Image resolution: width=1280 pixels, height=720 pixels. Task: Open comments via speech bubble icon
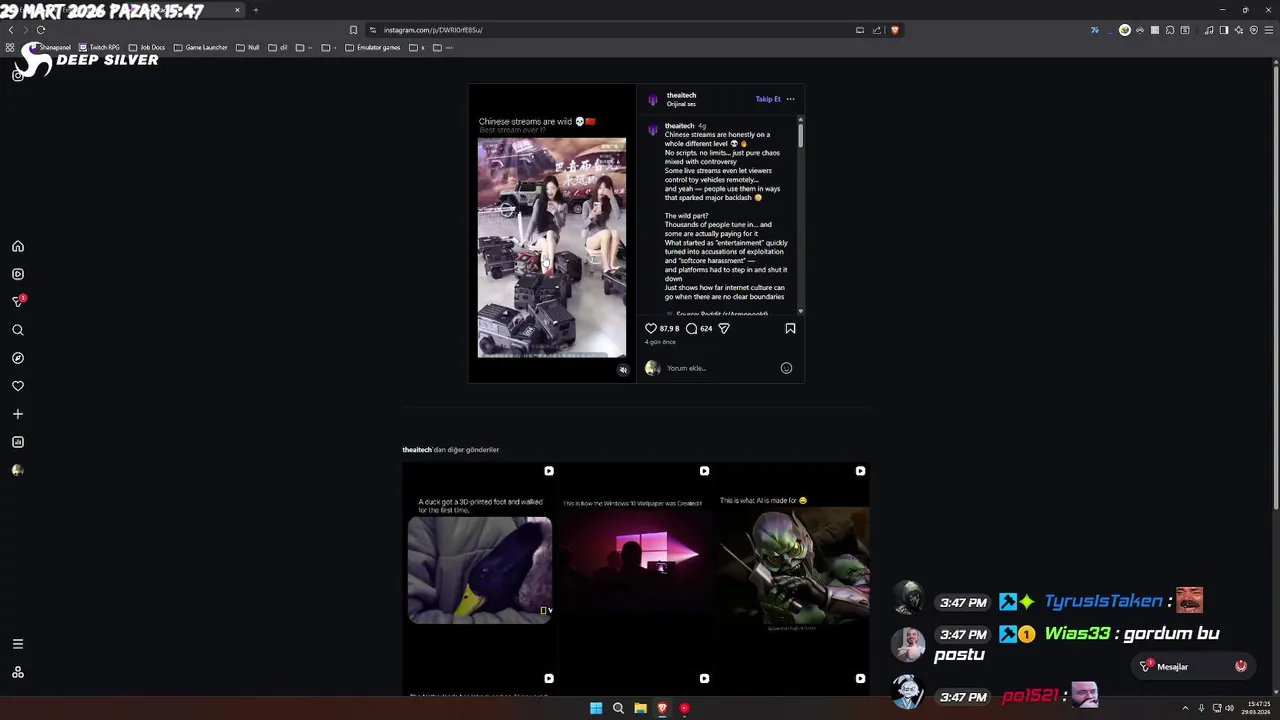pyautogui.click(x=691, y=328)
